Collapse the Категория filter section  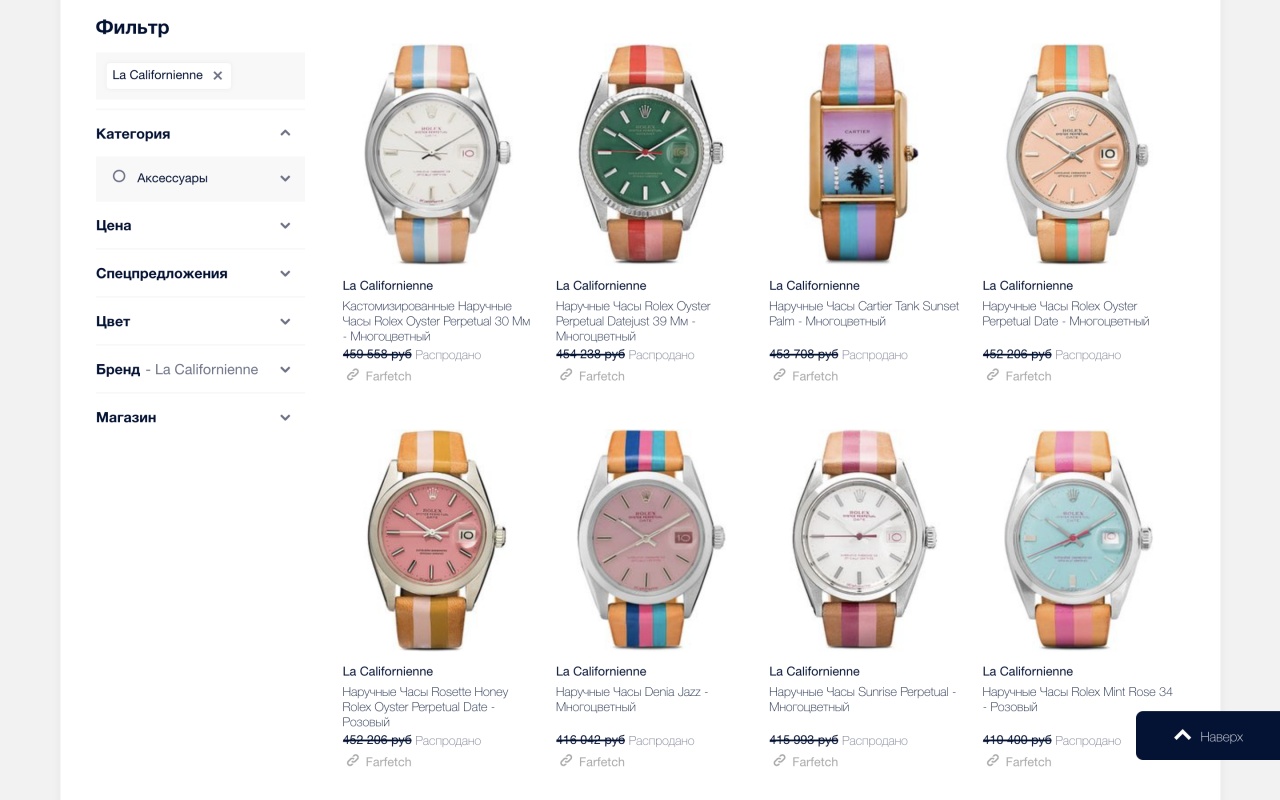pyautogui.click(x=285, y=133)
